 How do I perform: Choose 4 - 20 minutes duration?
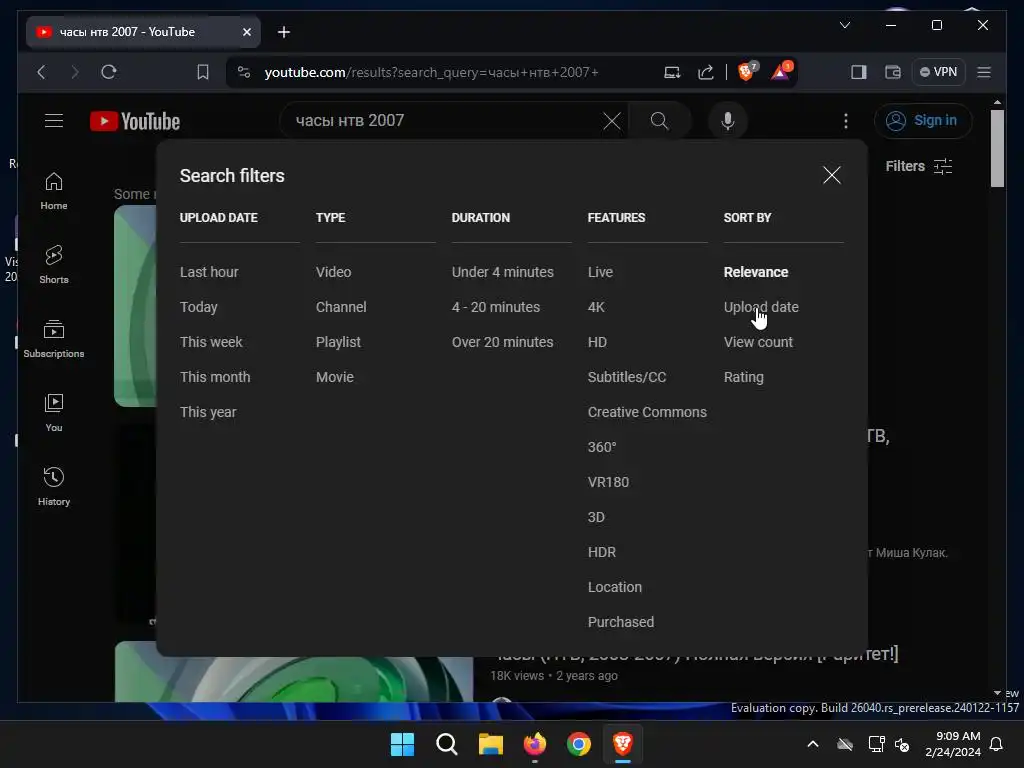point(496,307)
